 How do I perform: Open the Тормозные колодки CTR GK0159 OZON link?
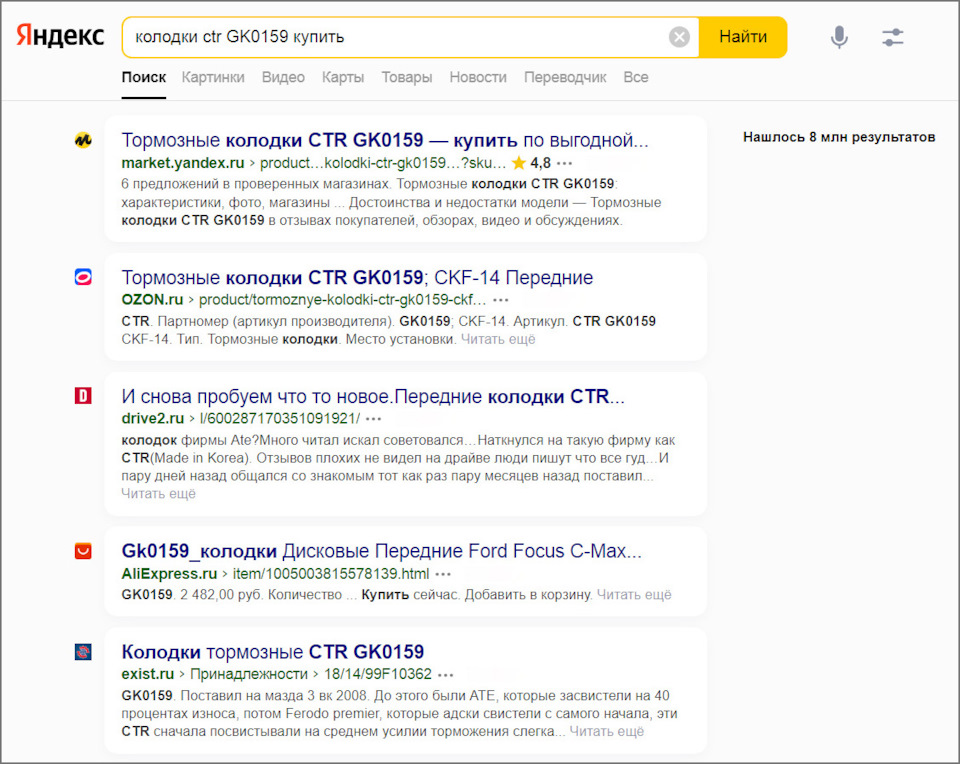click(357, 278)
